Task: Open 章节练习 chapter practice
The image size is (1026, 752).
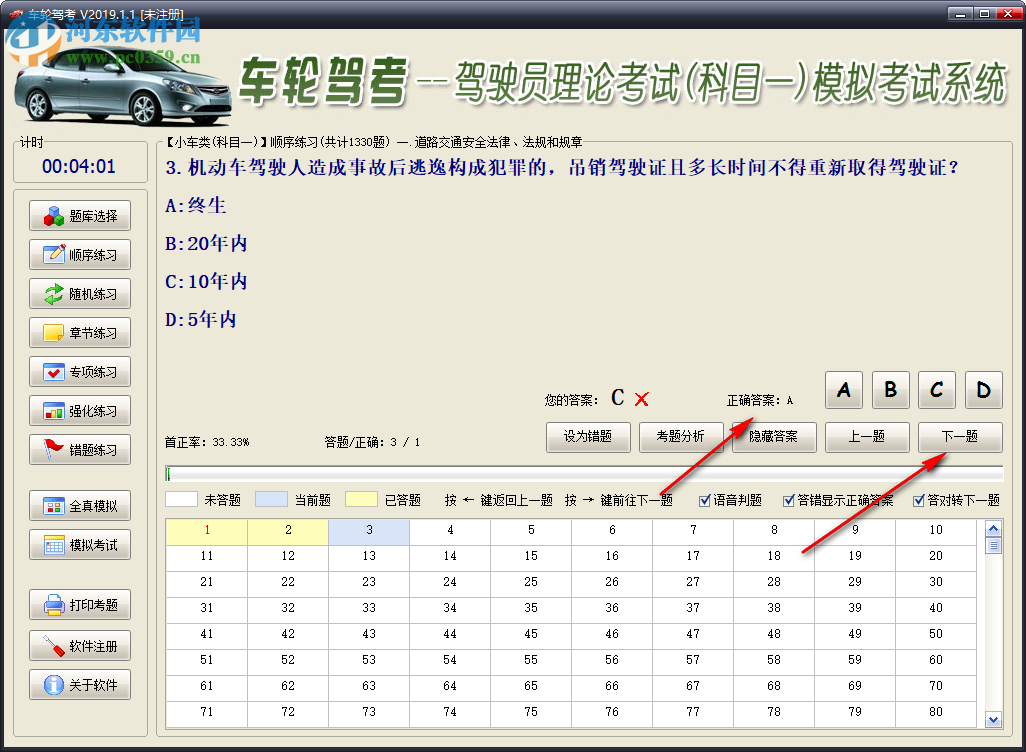Action: pyautogui.click(x=80, y=333)
